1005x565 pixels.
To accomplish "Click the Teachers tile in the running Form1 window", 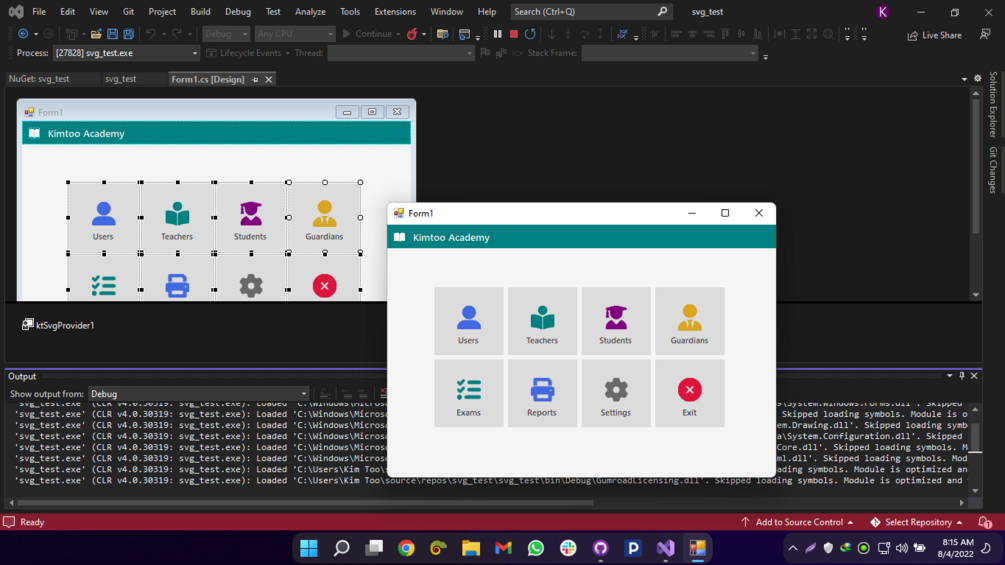I will (542, 321).
